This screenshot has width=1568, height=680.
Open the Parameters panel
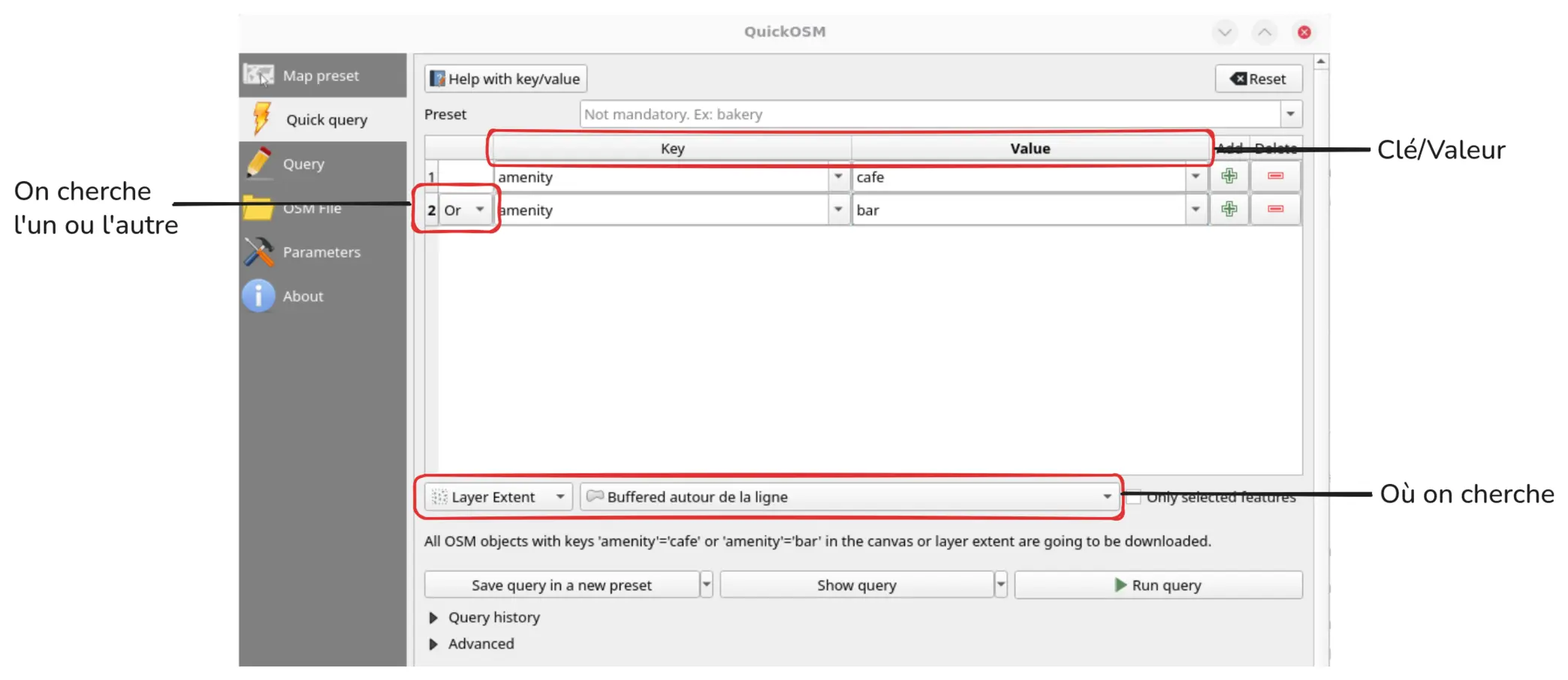(321, 252)
